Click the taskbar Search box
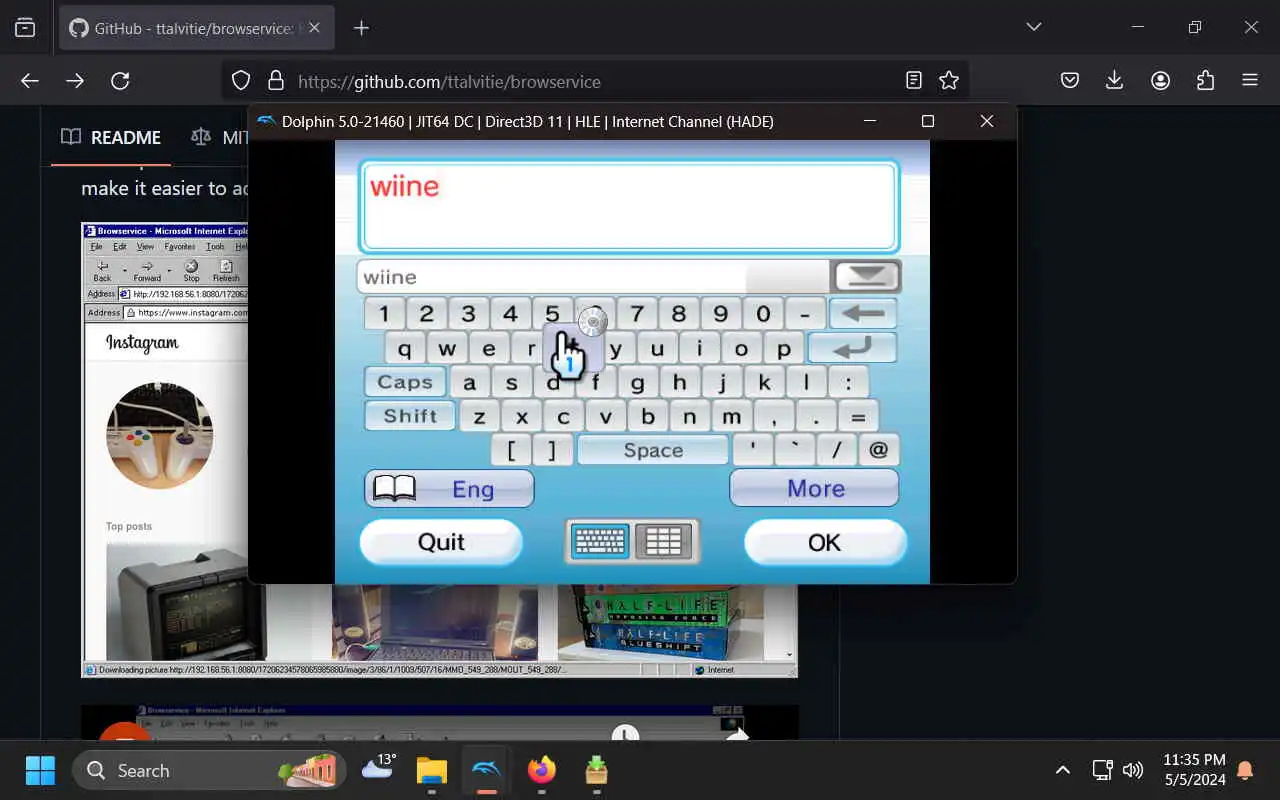Screen dimensions: 1280x800 click(209, 770)
